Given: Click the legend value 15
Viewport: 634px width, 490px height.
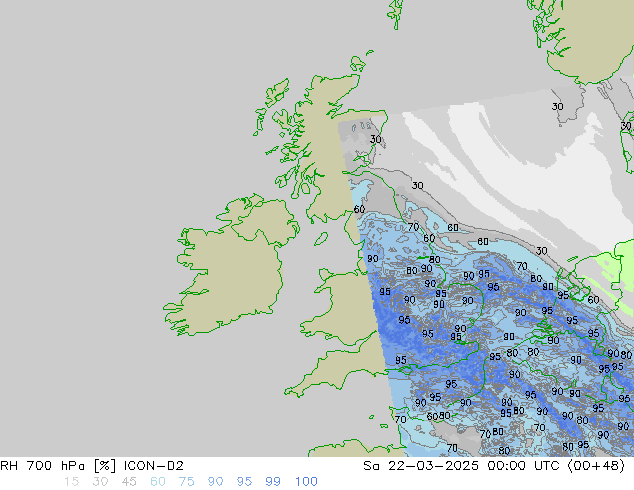Looking at the screenshot, I should tap(71, 482).
